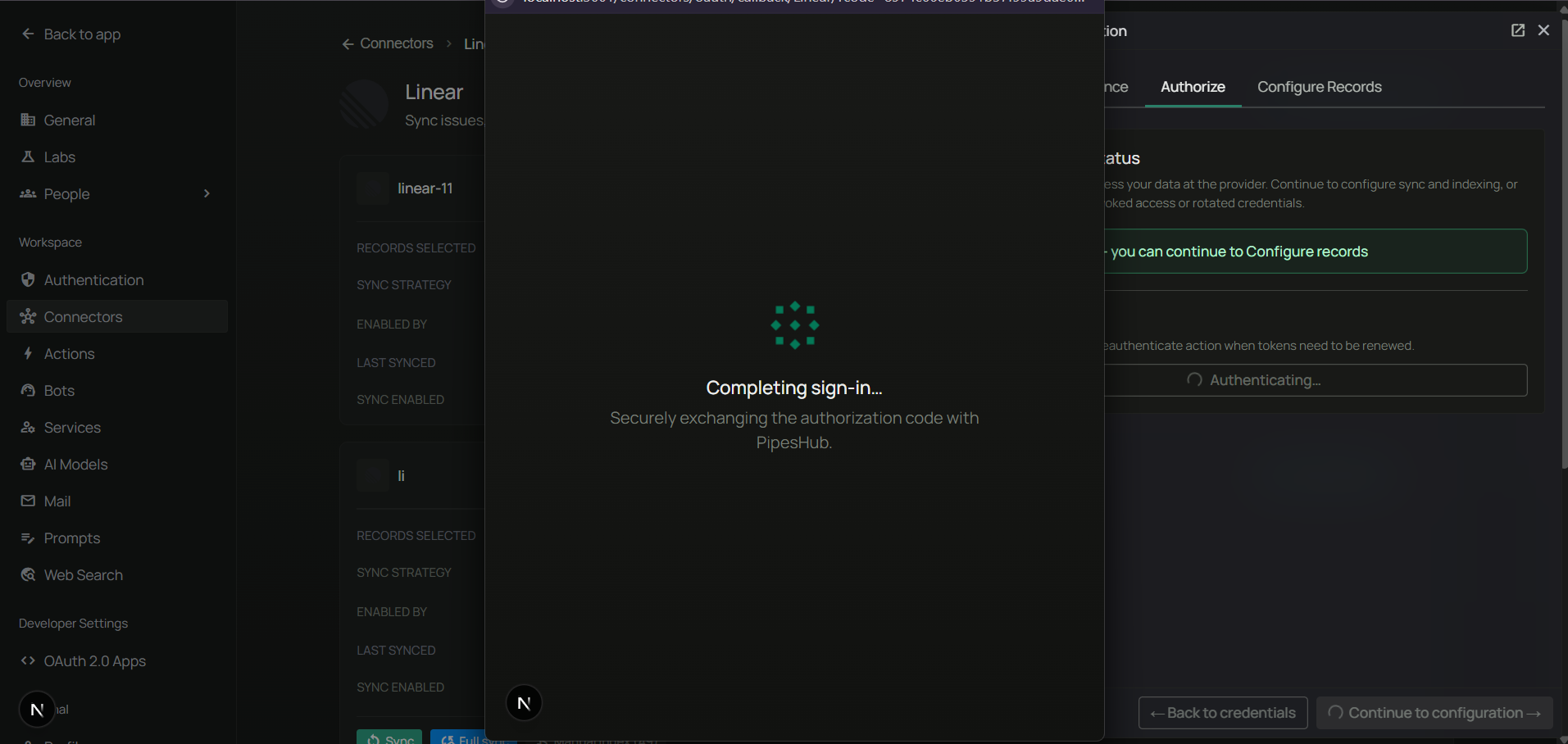Click the right panel vertical scrollbar
The height and width of the screenshot is (744, 1568).
[1564, 246]
